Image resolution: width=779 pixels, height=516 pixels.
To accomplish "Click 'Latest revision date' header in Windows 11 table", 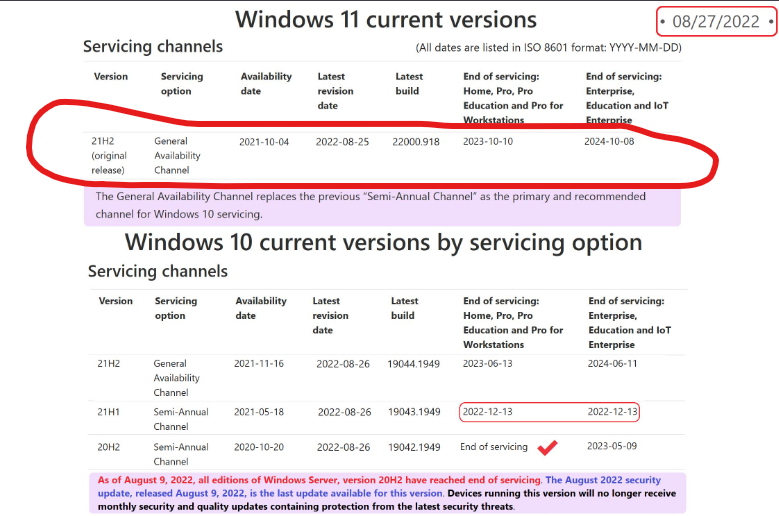I will (x=335, y=91).
